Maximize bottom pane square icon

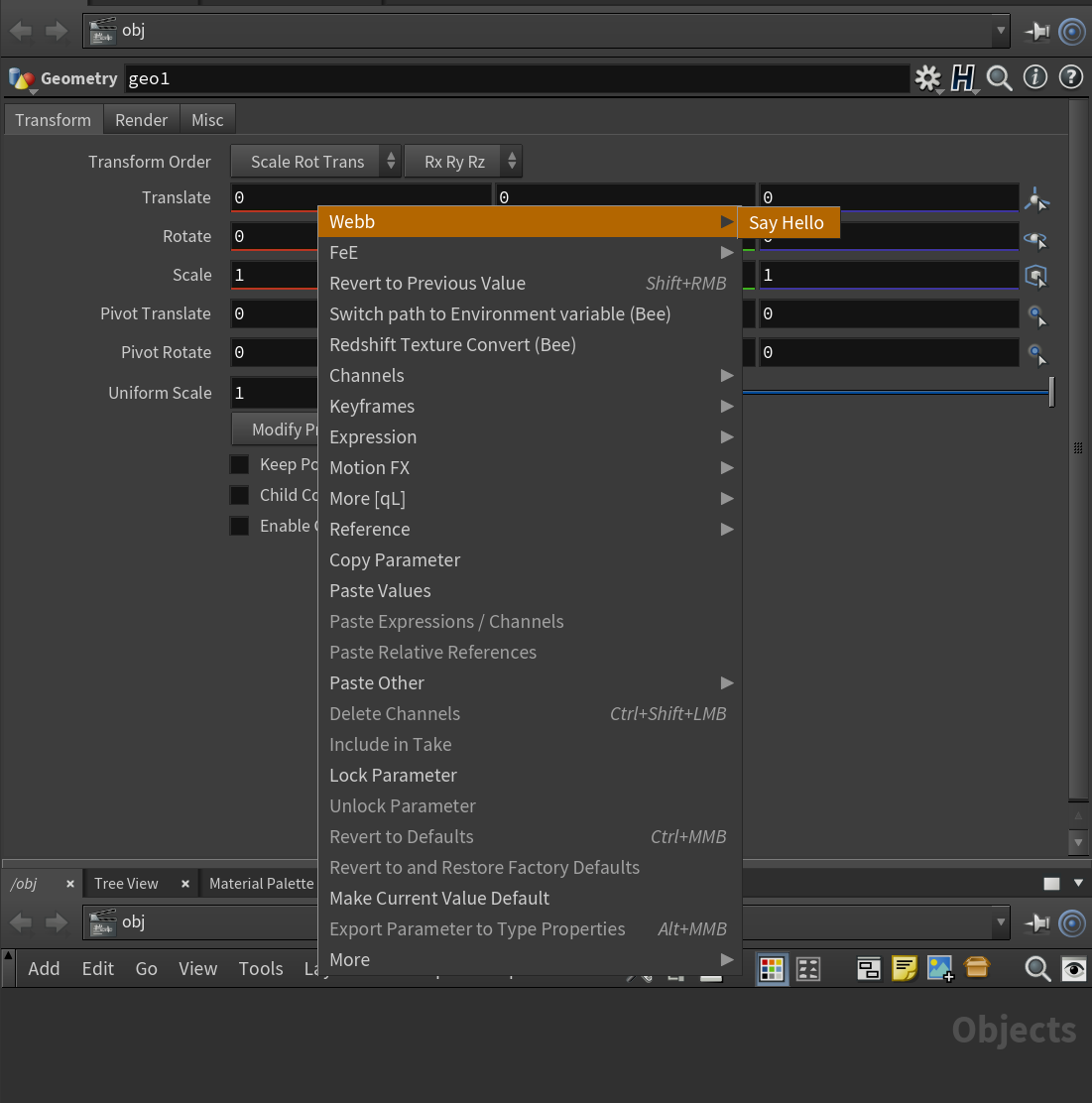point(1051,884)
